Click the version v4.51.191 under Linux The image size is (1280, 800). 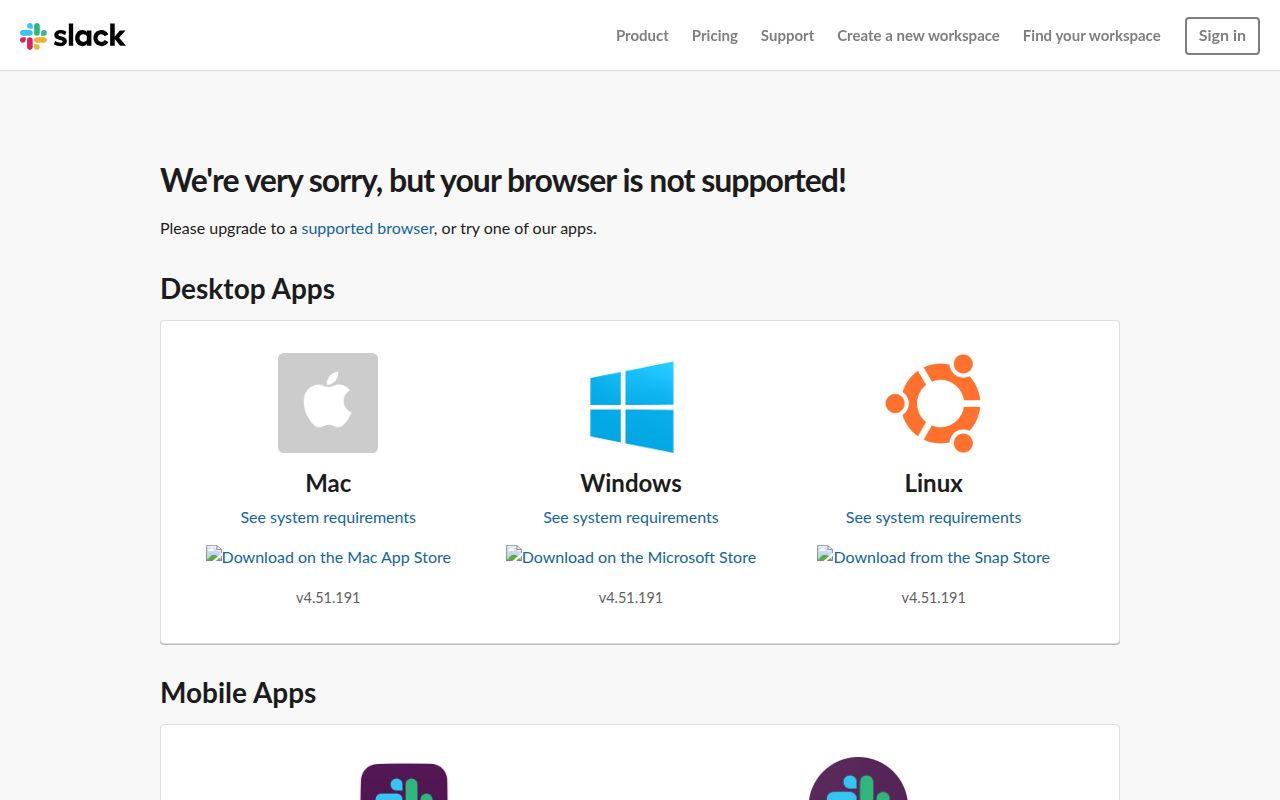[x=933, y=597]
